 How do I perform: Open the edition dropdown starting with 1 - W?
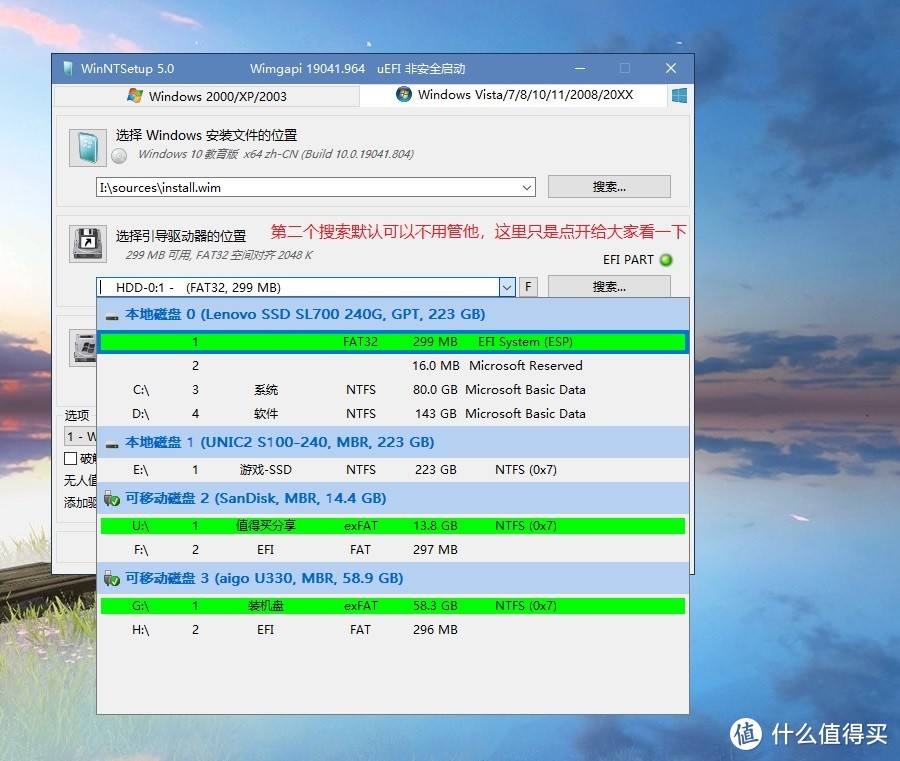coord(80,437)
